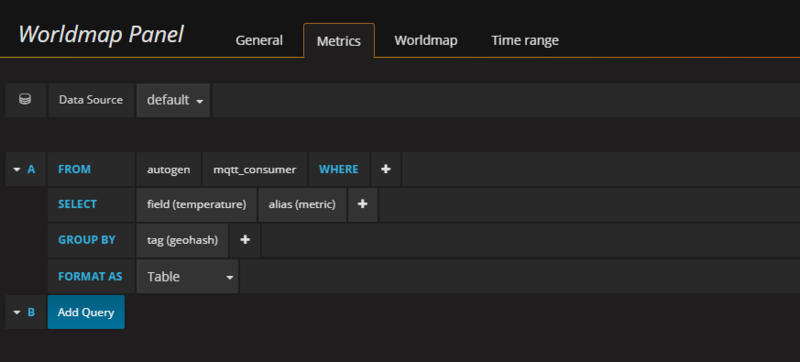The width and height of the screenshot is (800, 362).
Task: Collapse query A using its arrow toggle
Action: click(x=17, y=169)
